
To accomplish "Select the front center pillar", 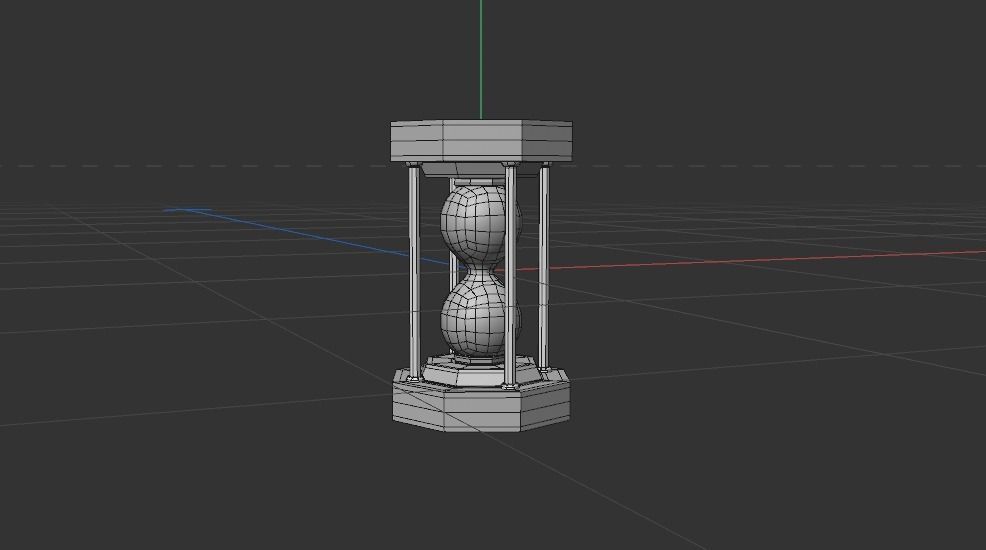I will [510, 275].
